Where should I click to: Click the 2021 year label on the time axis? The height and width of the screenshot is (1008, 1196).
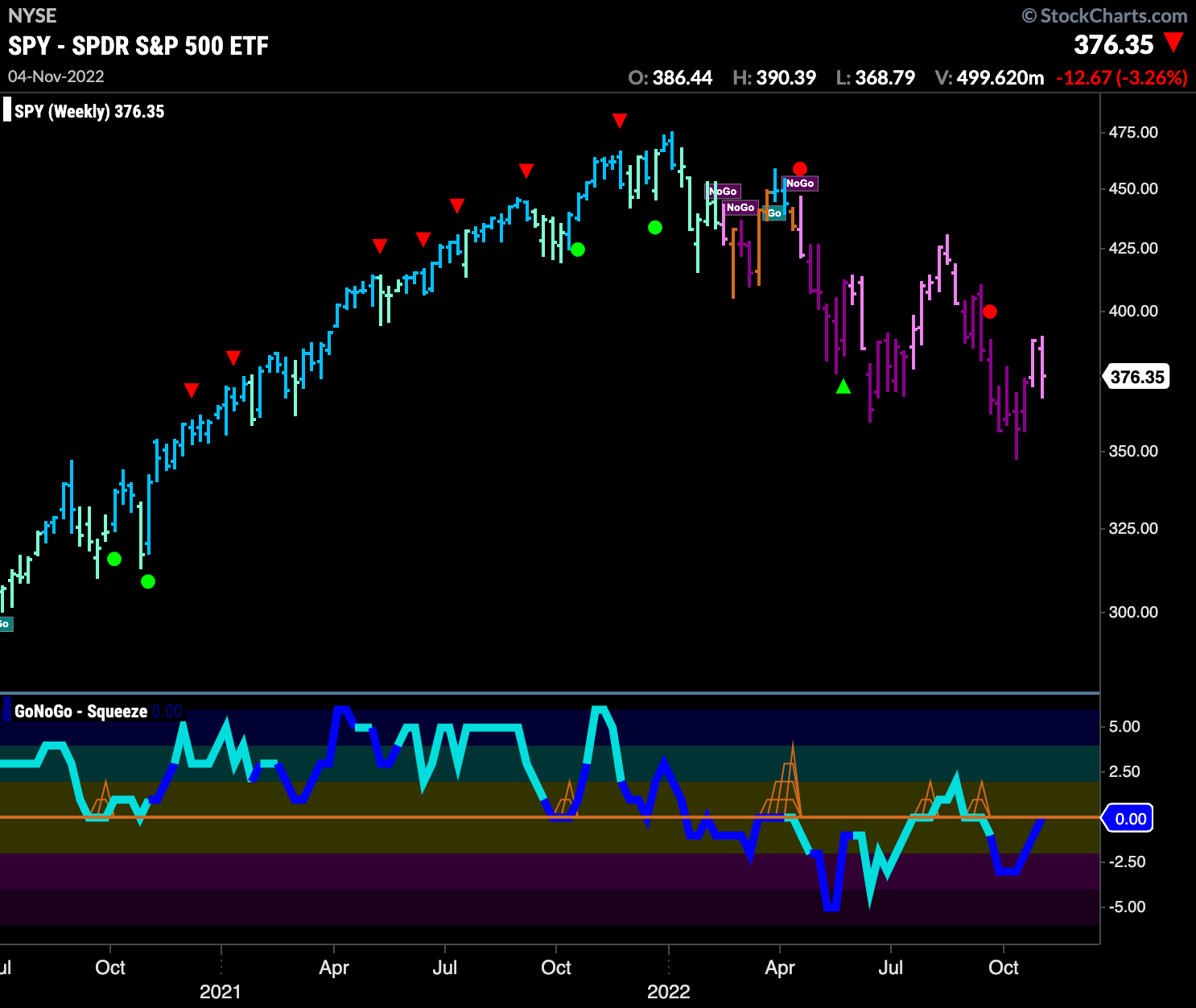[220, 992]
